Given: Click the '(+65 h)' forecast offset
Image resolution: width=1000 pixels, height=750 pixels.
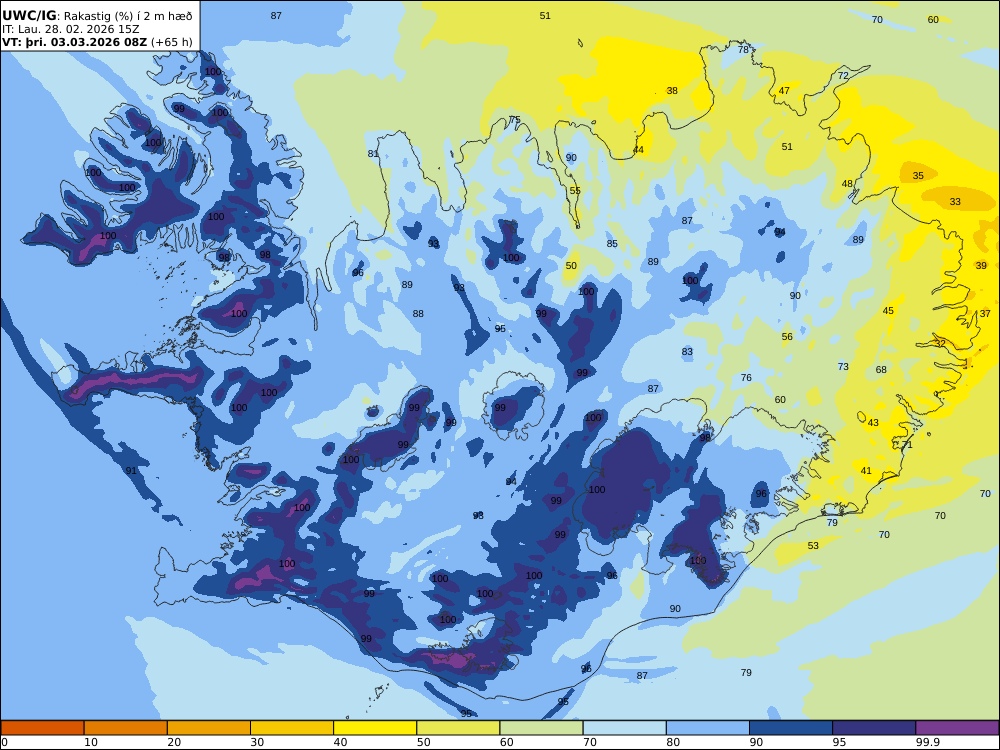Looking at the screenshot, I should click(x=172, y=43).
